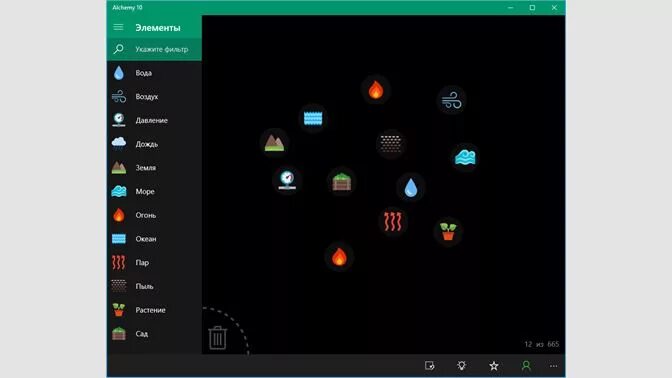This screenshot has width=672, height=378.
Task: Maximize the Alchemy 10 window
Action: (532, 8)
